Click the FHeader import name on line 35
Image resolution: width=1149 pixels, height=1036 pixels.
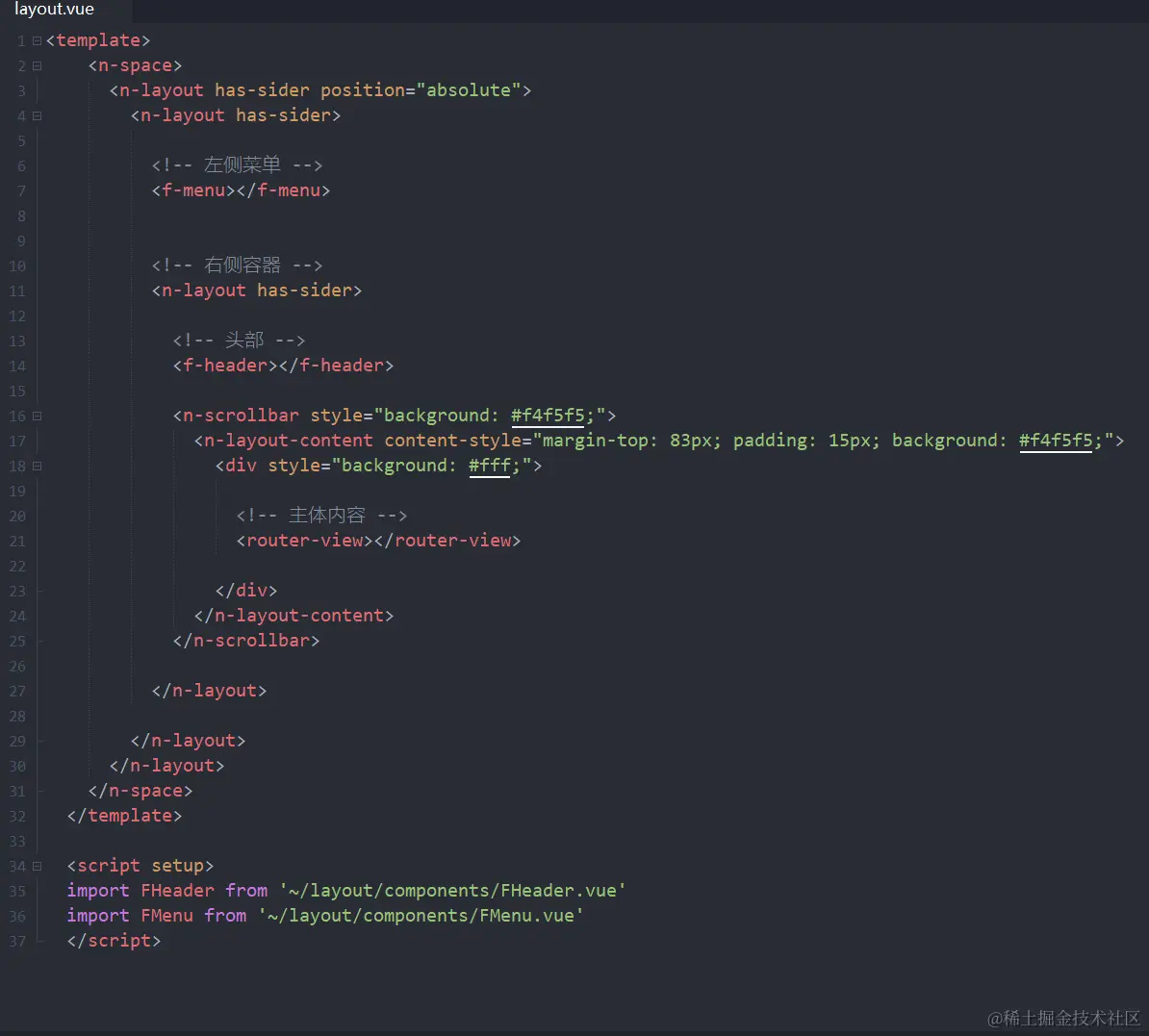(177, 890)
